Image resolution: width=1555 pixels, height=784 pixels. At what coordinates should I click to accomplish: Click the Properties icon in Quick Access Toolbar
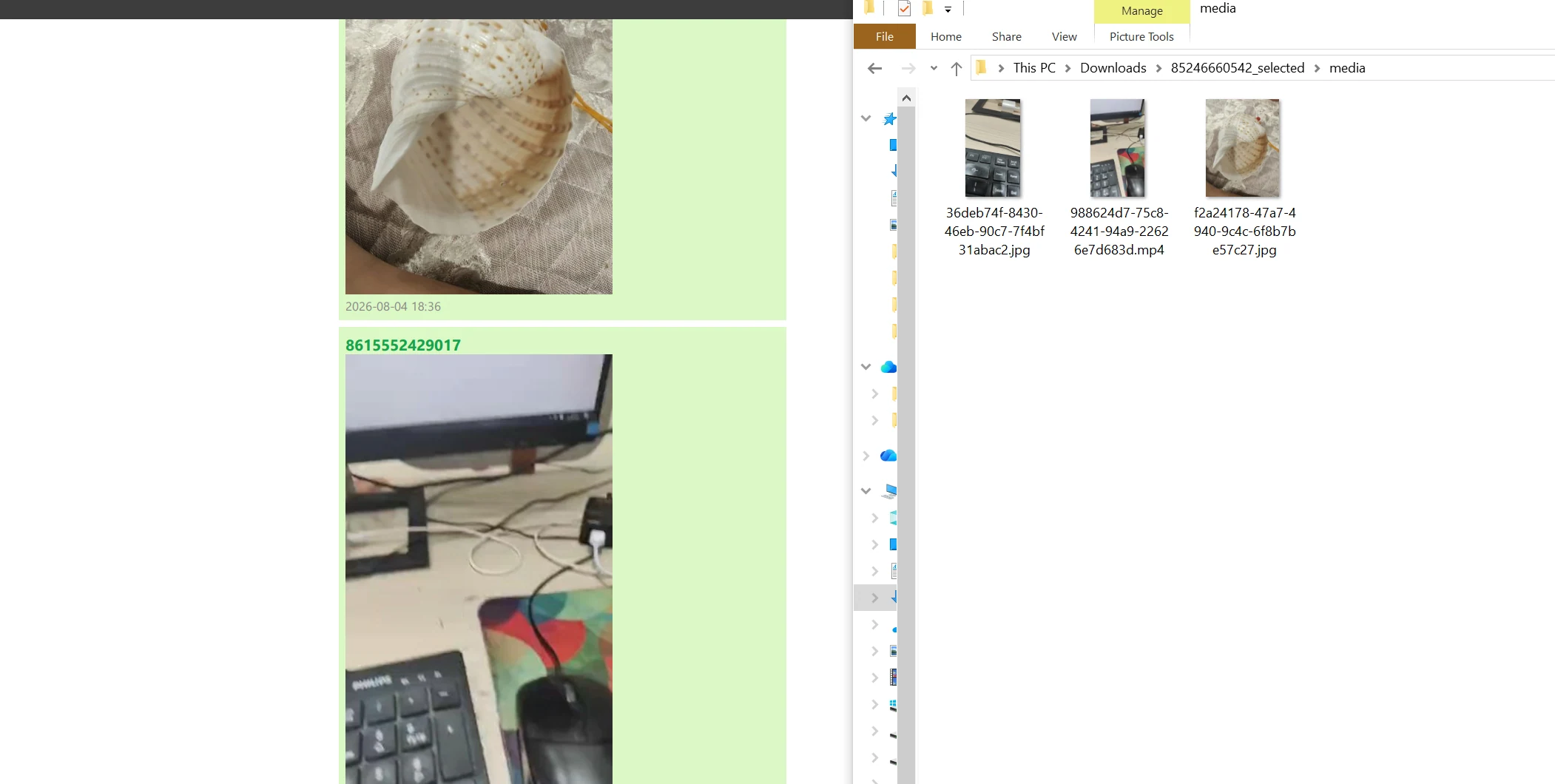click(x=904, y=9)
